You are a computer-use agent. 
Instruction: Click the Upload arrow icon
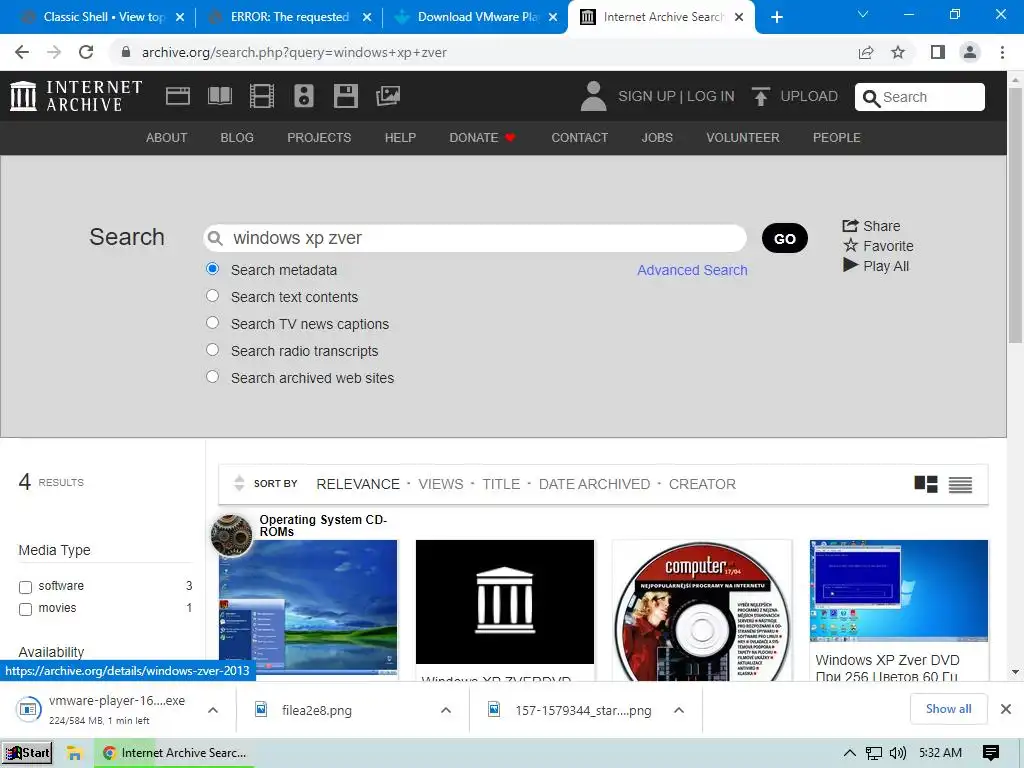pyautogui.click(x=760, y=96)
